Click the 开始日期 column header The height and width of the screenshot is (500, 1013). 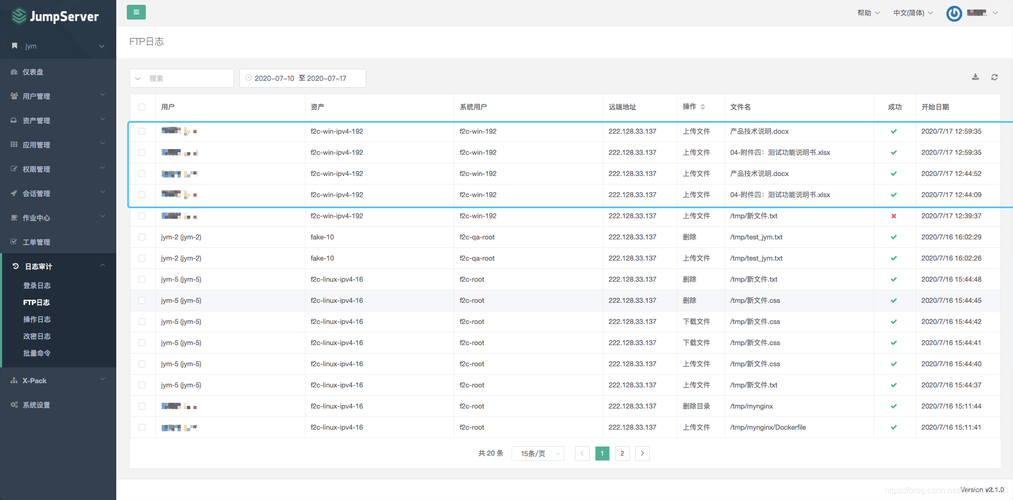pos(935,107)
